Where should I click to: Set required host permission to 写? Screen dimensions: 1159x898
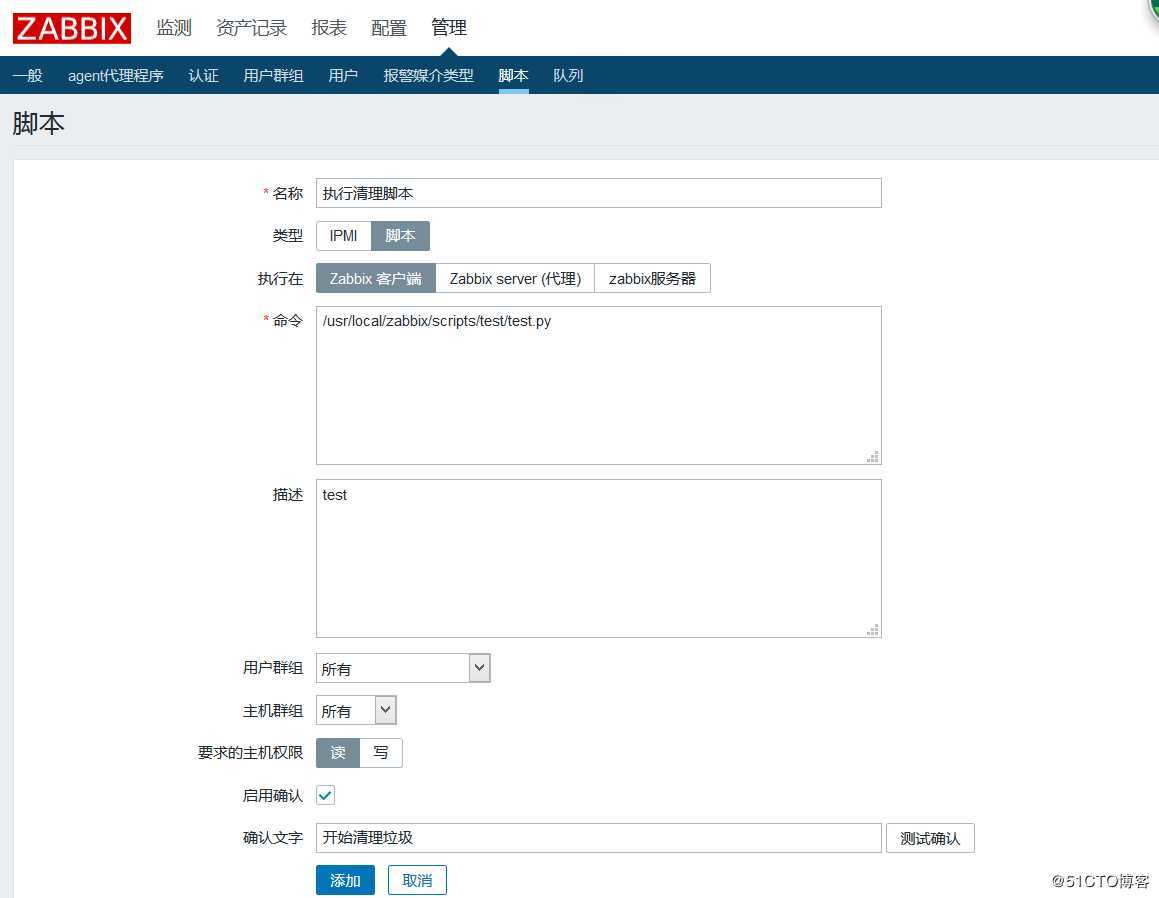point(381,753)
